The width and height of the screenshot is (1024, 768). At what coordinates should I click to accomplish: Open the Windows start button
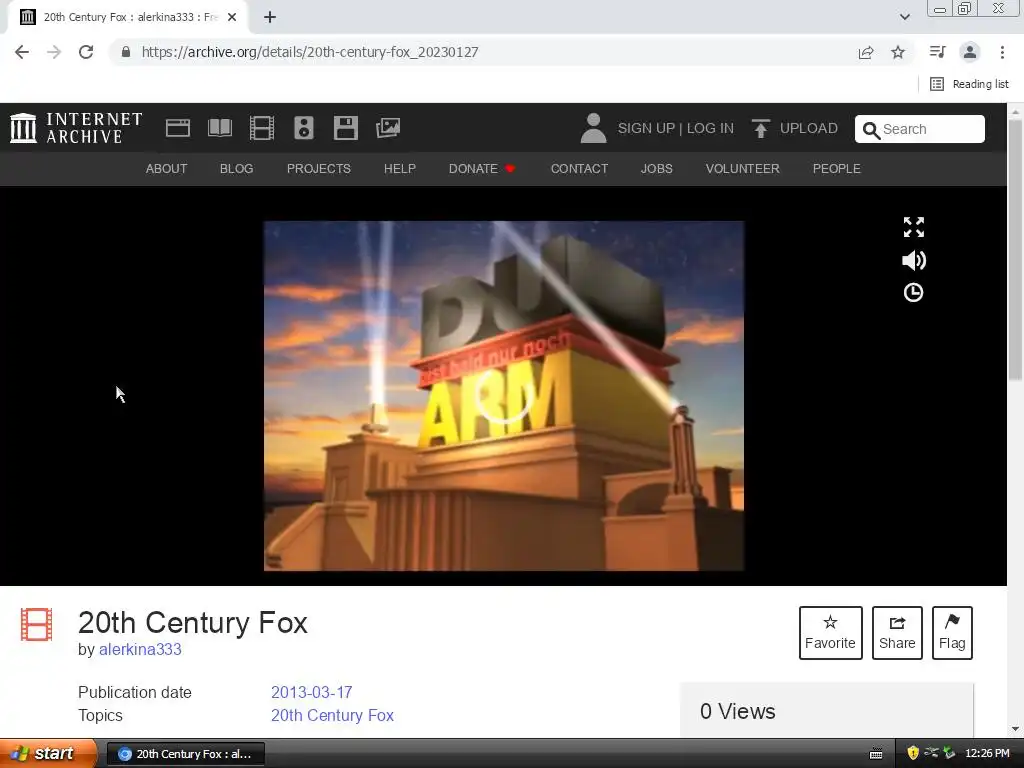(48, 754)
